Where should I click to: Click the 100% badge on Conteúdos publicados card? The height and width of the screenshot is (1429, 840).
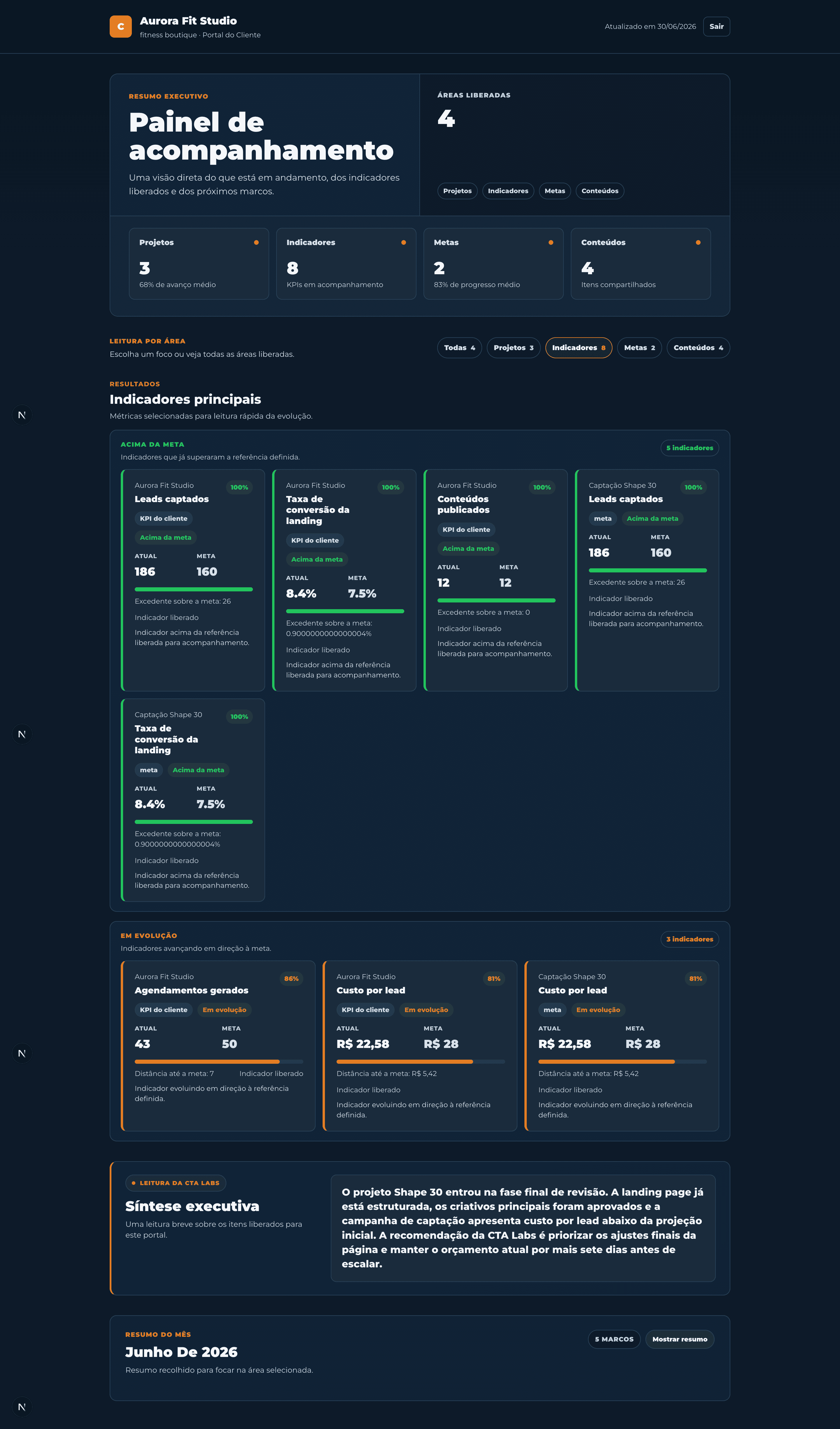tap(542, 487)
